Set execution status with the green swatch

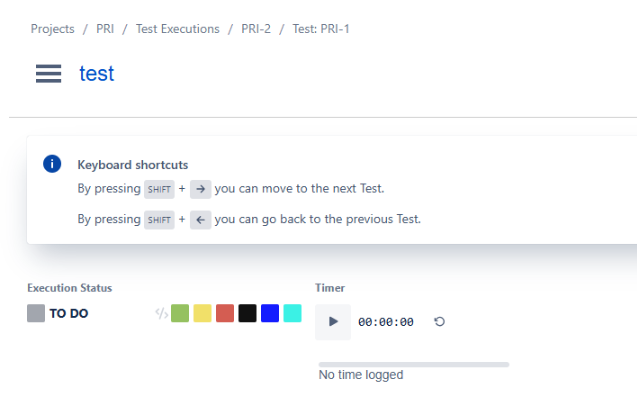point(180,313)
